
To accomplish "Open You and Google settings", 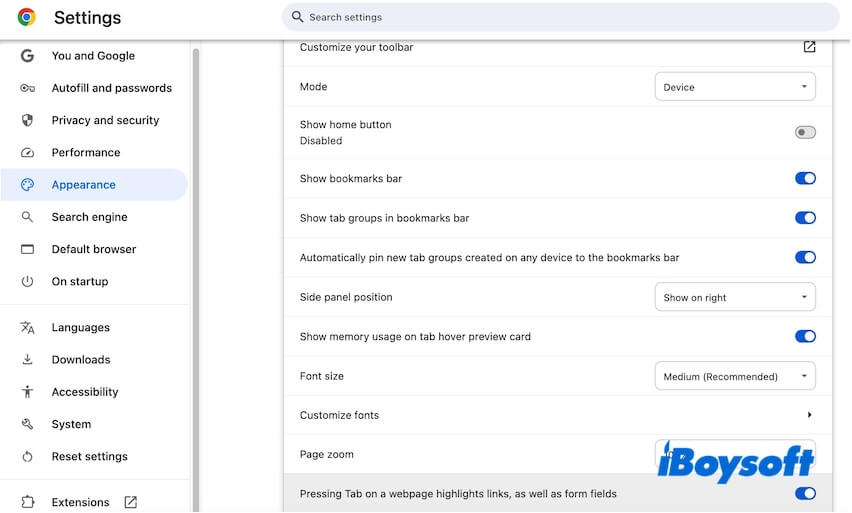I will 95,55.
